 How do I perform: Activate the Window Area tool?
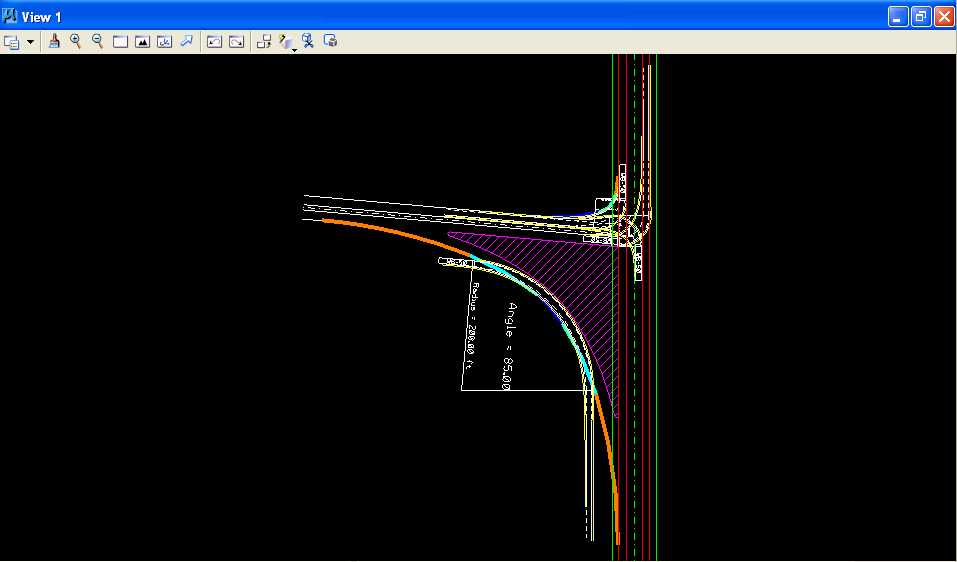[x=120, y=42]
